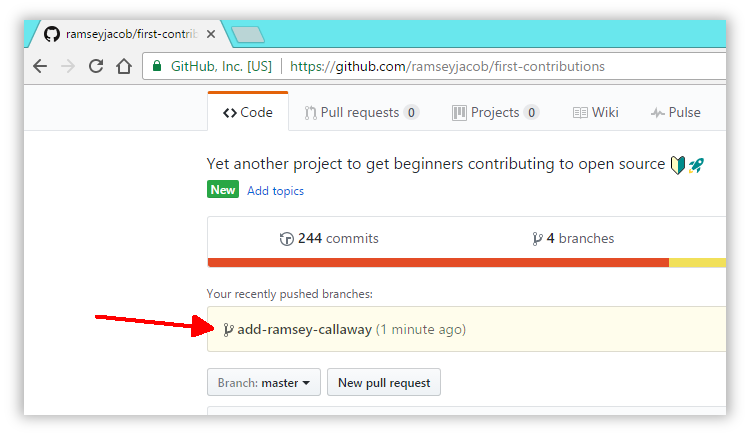Click the branch icon beside 4 branches

point(537,238)
